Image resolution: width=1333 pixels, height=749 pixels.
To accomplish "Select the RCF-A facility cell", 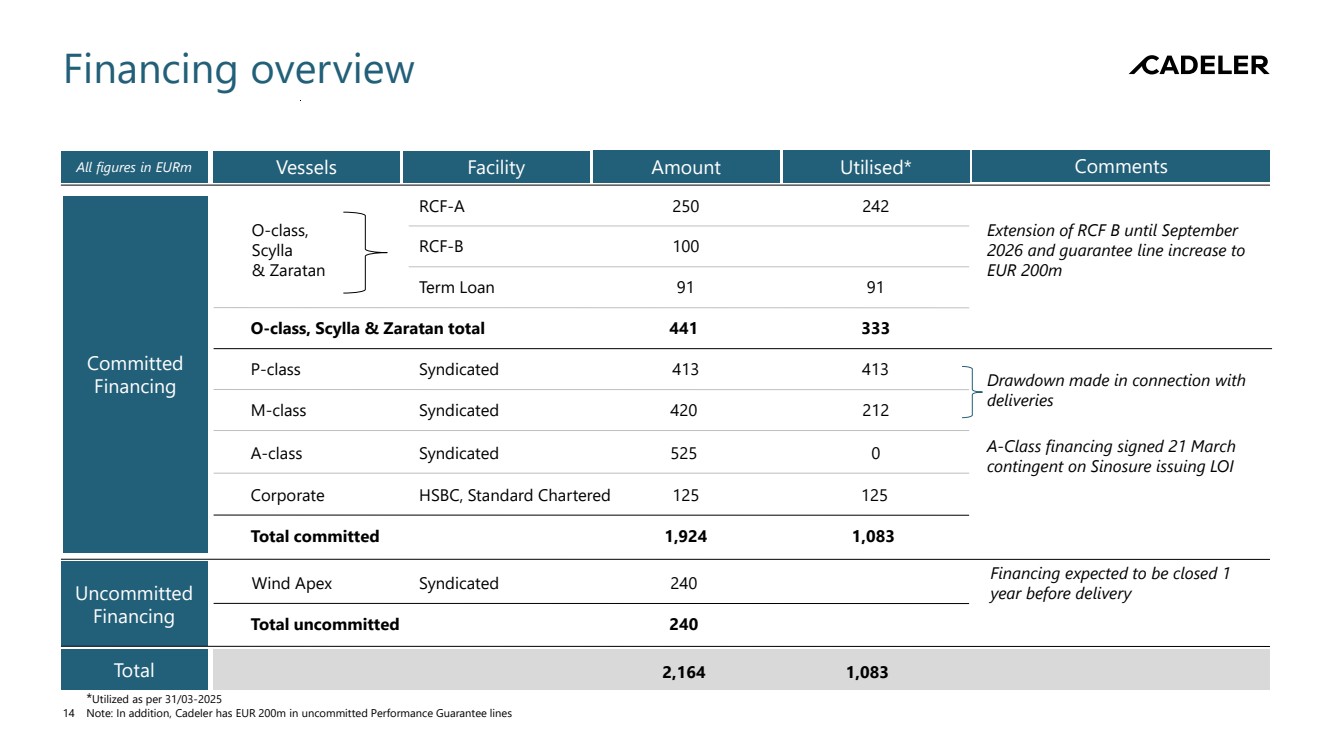I will [x=441, y=207].
